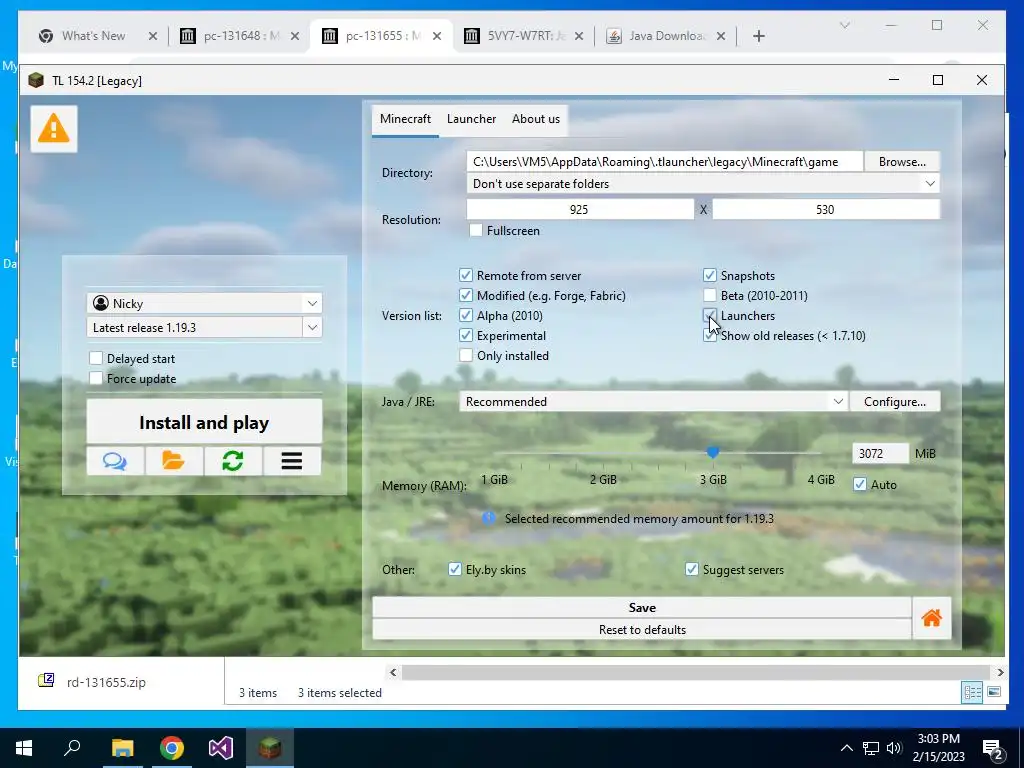Switch Explorer to large thumbnails view icon
Viewport: 1024px width, 768px height.
994,692
